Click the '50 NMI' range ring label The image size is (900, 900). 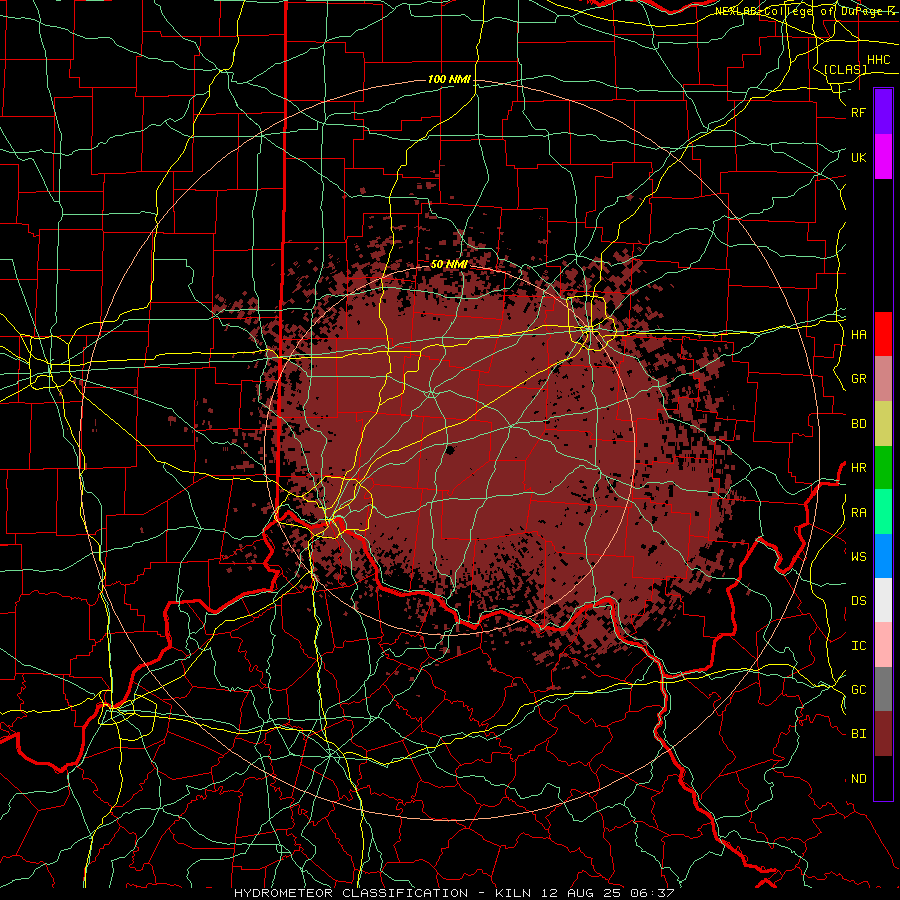(449, 264)
